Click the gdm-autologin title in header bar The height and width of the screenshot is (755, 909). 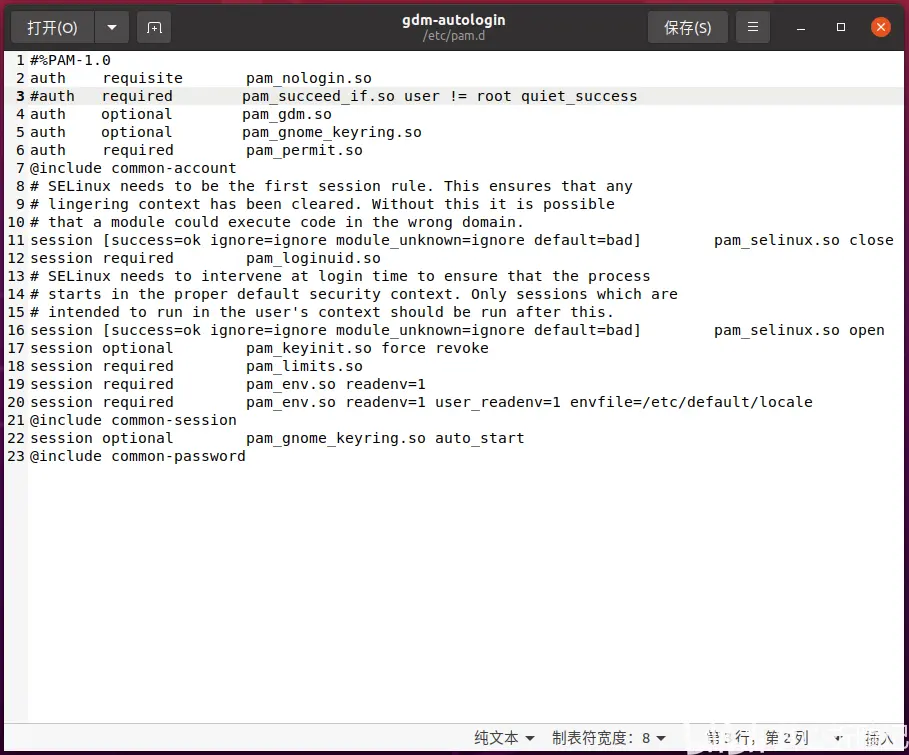pyautogui.click(x=454, y=20)
